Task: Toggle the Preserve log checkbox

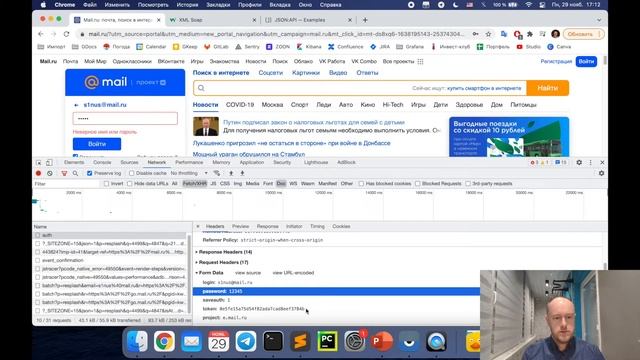Action: [89, 173]
